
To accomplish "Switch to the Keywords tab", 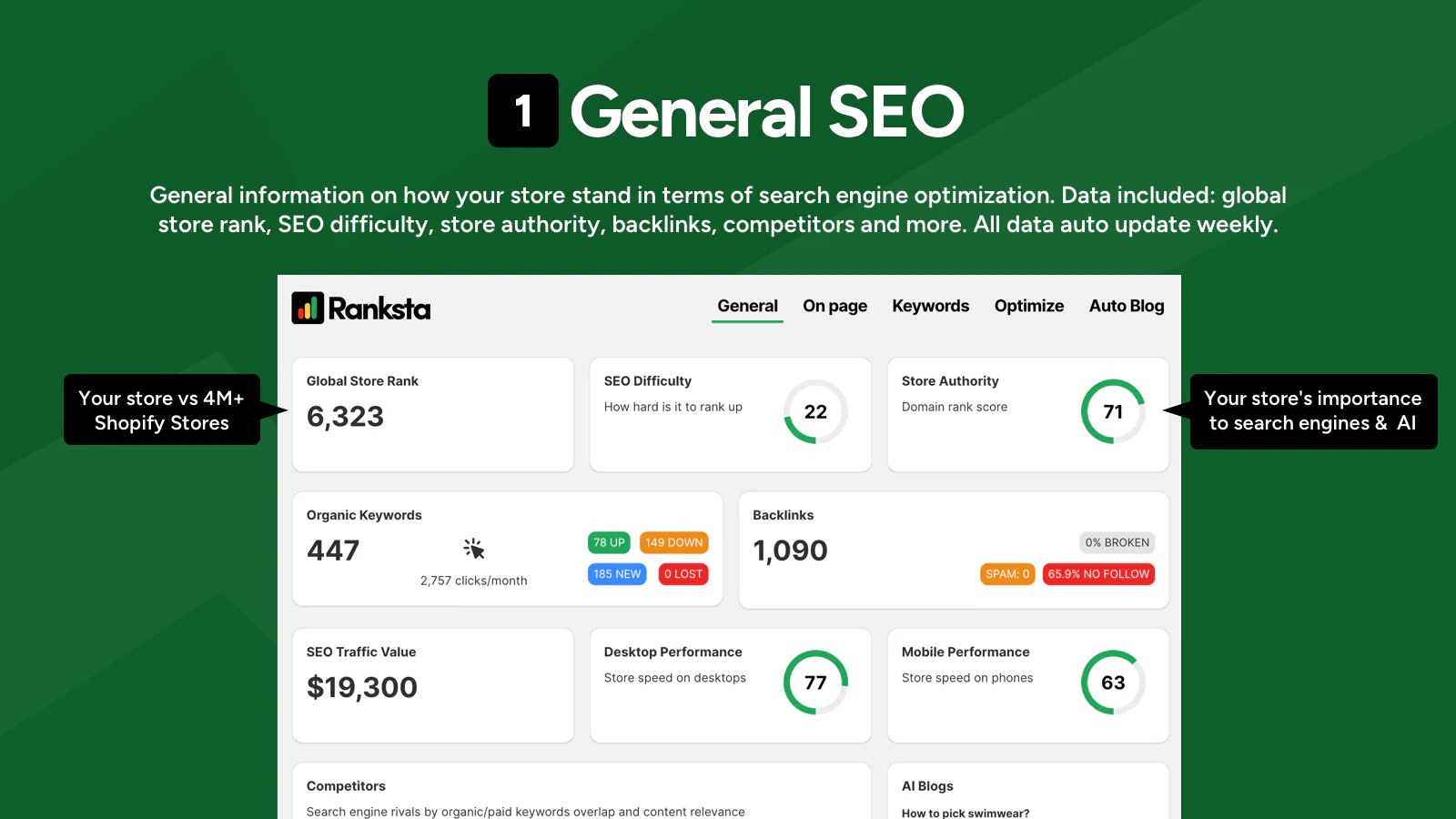I will (x=930, y=306).
